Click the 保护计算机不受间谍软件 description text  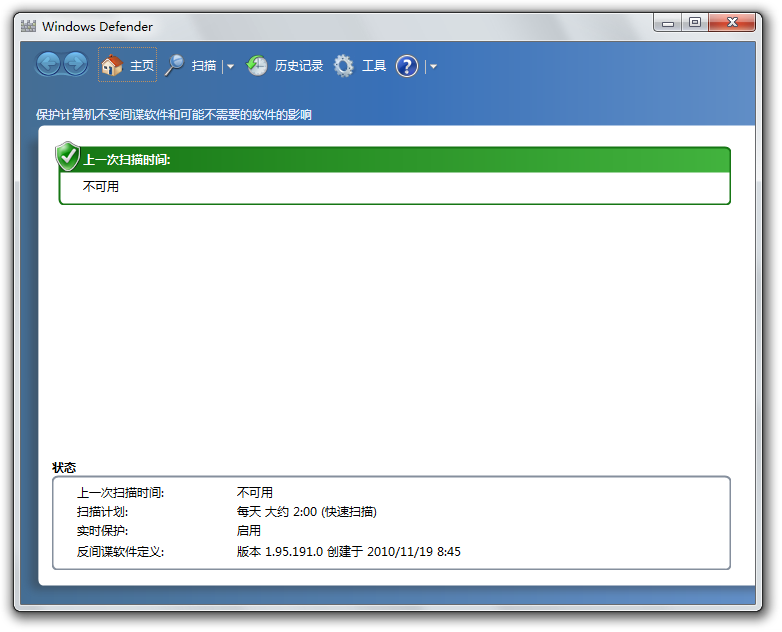(x=174, y=115)
